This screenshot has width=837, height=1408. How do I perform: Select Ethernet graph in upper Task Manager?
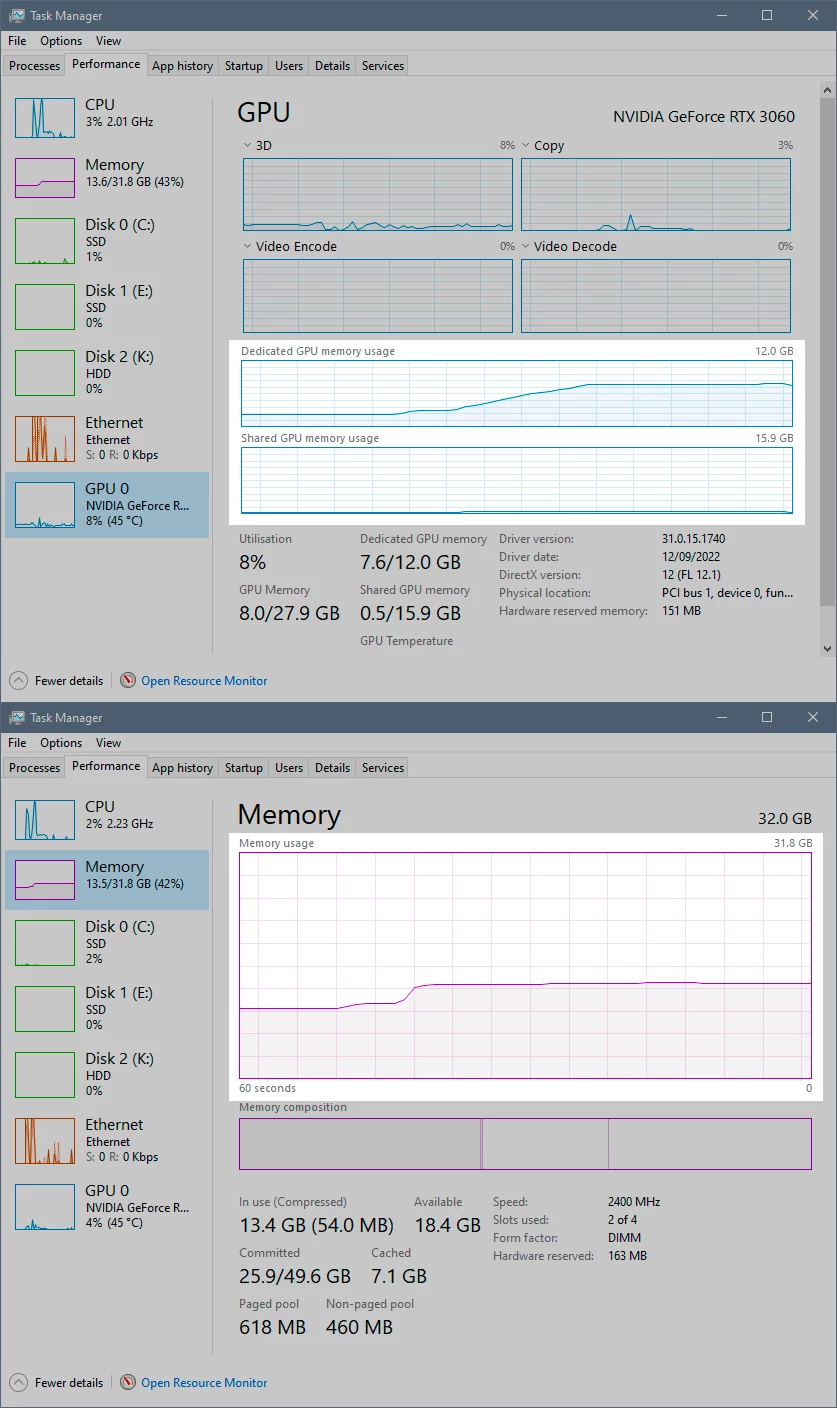[x=45, y=439]
